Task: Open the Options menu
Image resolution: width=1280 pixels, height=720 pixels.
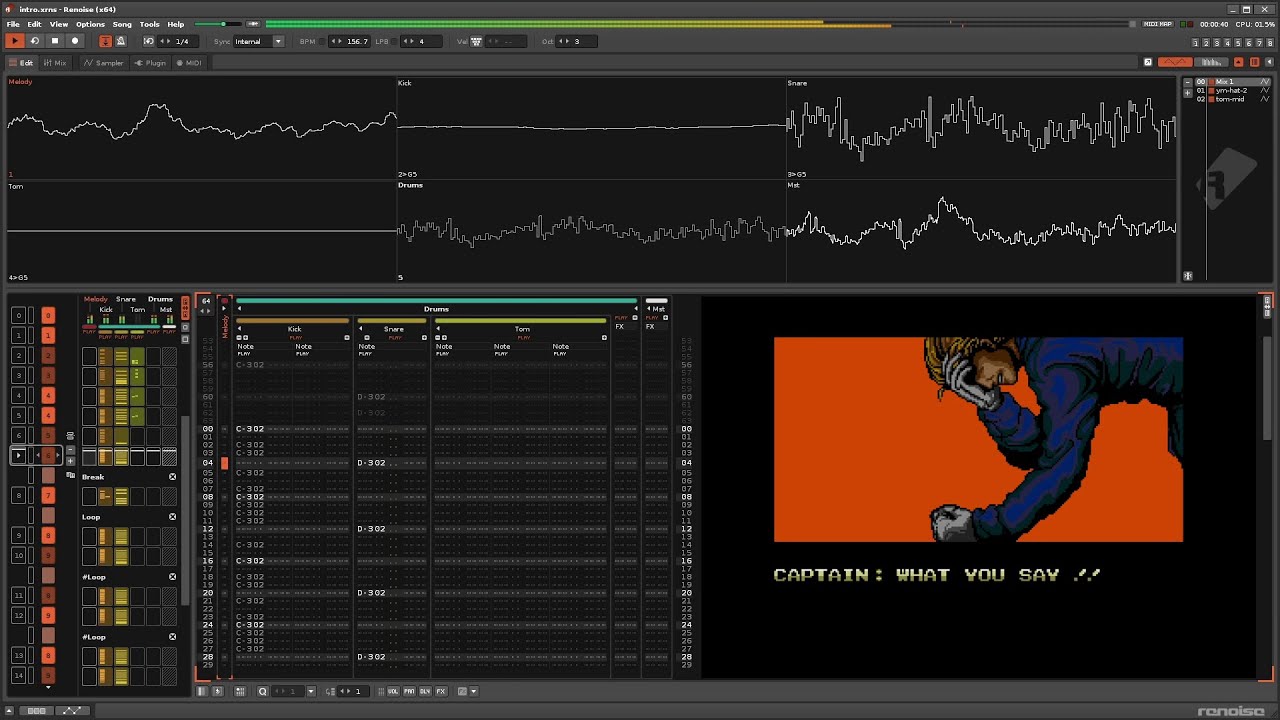Action: pyautogui.click(x=90, y=24)
